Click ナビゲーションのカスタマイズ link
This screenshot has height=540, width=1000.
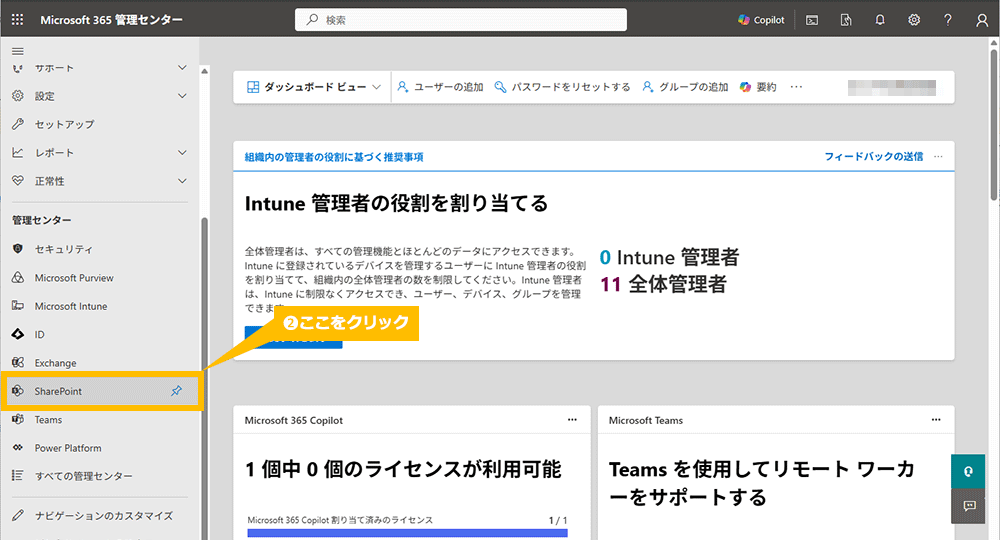[x=103, y=515]
